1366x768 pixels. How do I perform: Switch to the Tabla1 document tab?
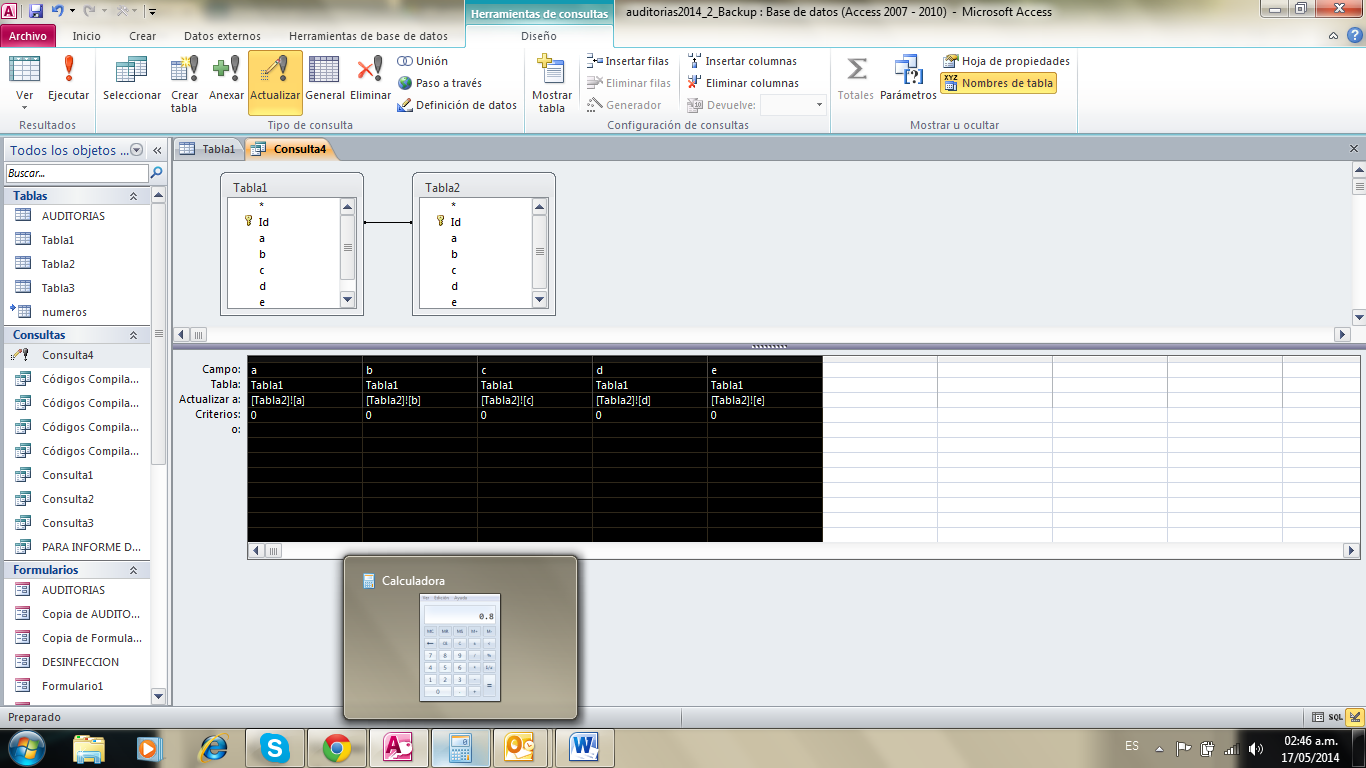(209, 149)
